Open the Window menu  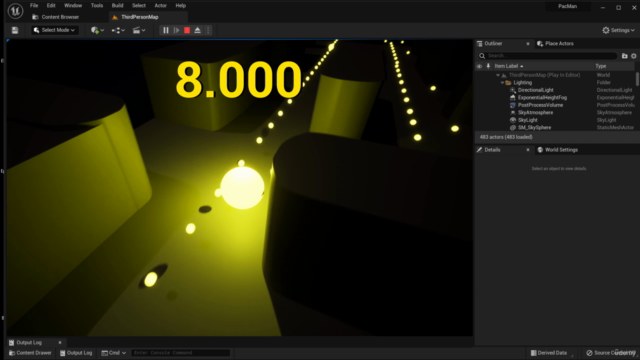pyautogui.click(x=73, y=6)
